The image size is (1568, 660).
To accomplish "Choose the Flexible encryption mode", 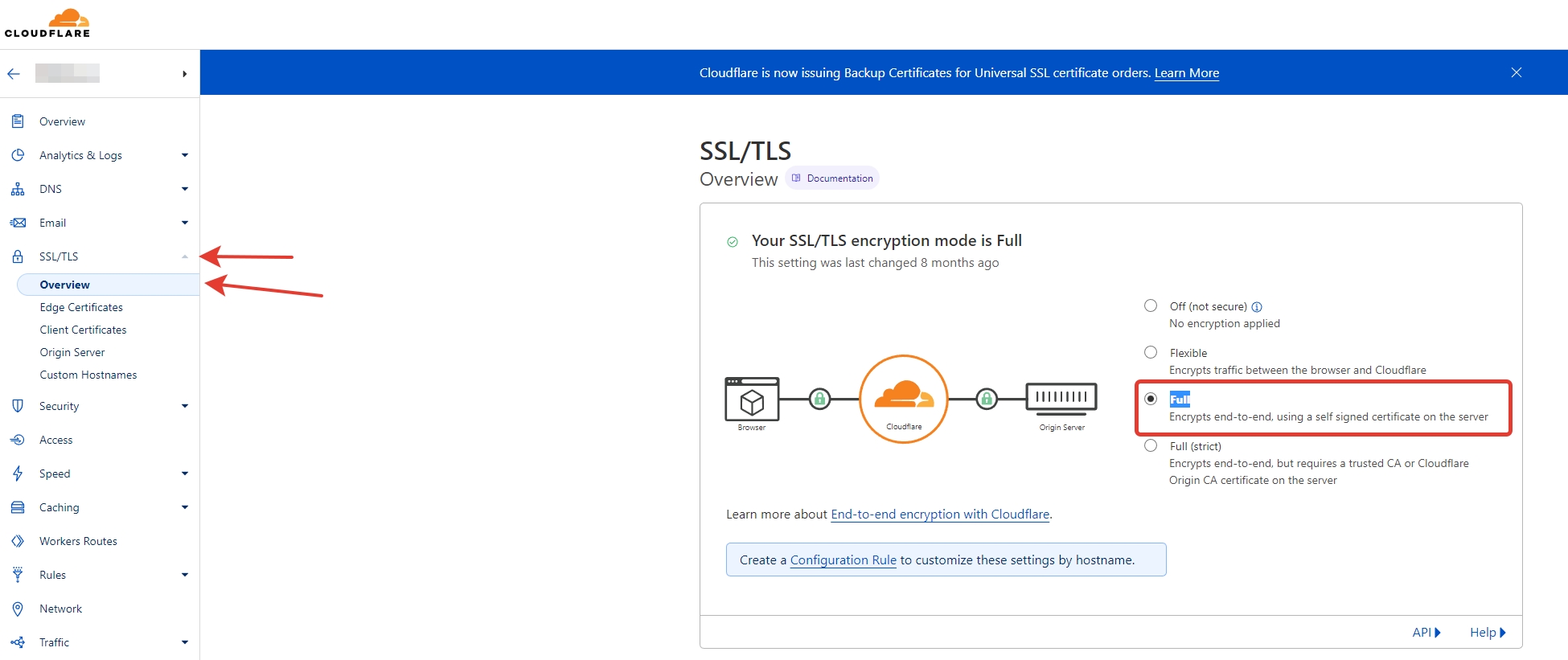I will click(x=1151, y=352).
